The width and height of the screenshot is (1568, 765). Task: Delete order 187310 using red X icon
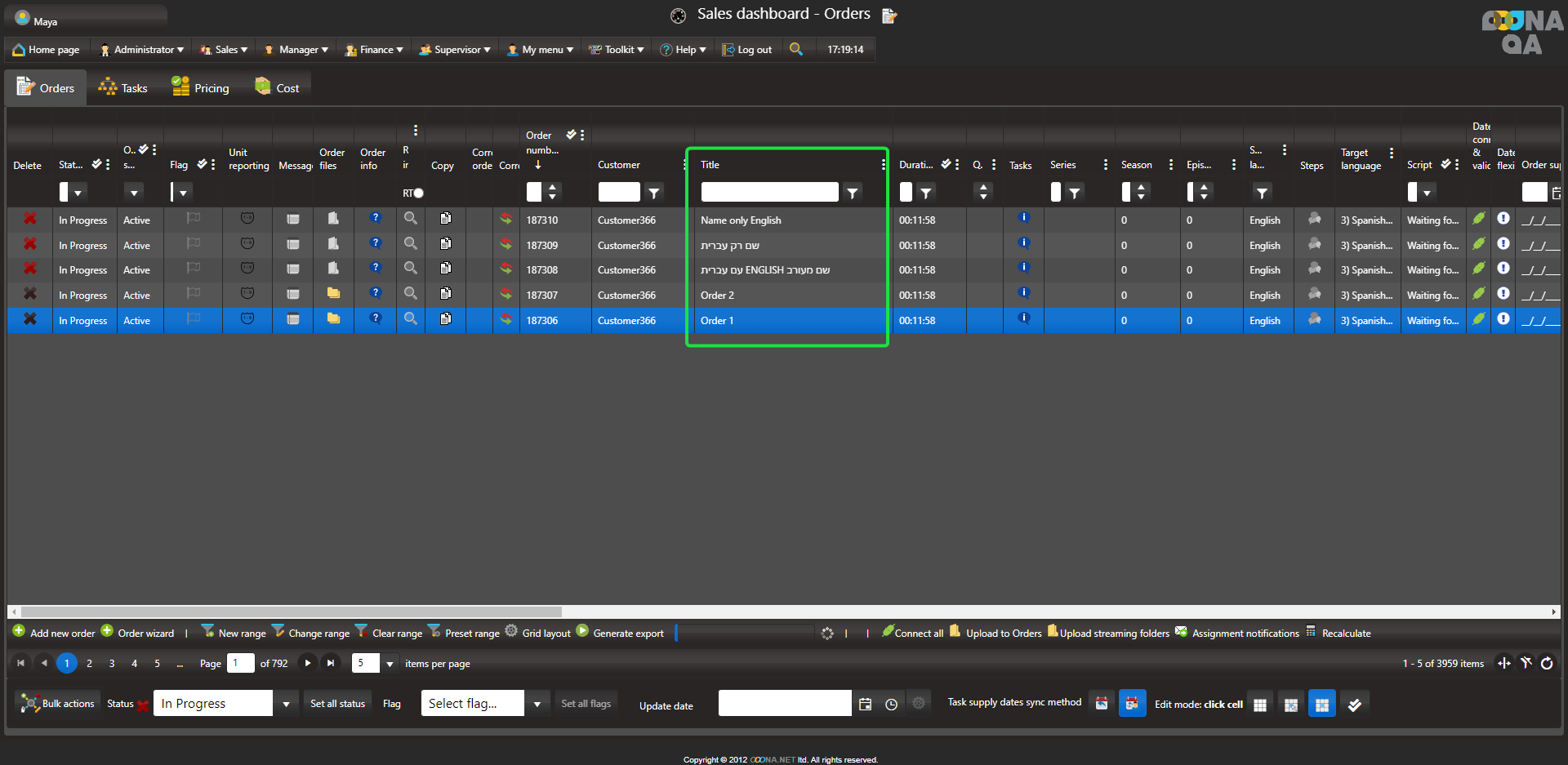point(29,219)
